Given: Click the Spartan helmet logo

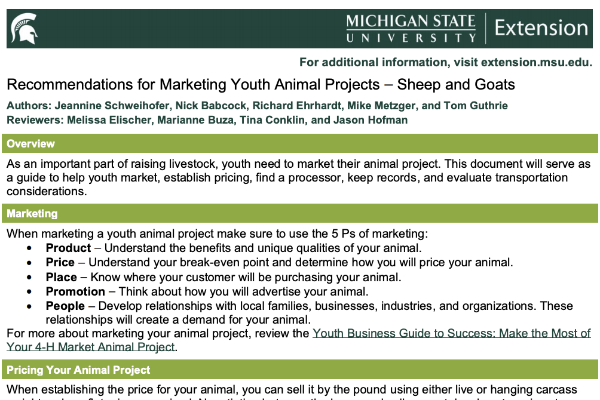Looking at the screenshot, I should (24, 28).
